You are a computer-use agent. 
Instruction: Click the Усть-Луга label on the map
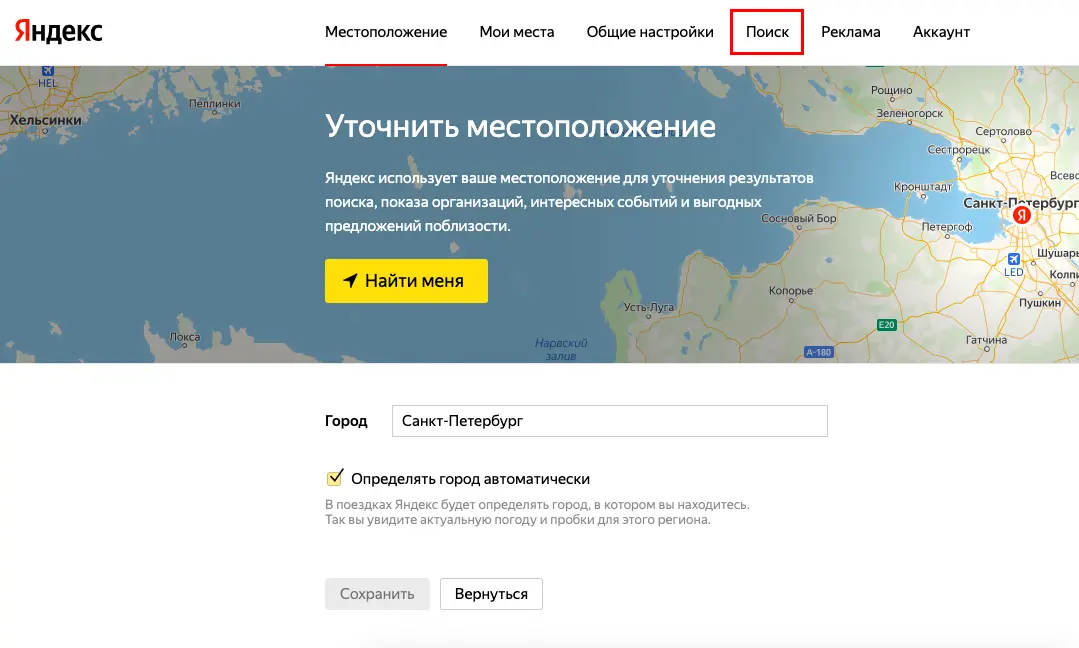(x=649, y=307)
